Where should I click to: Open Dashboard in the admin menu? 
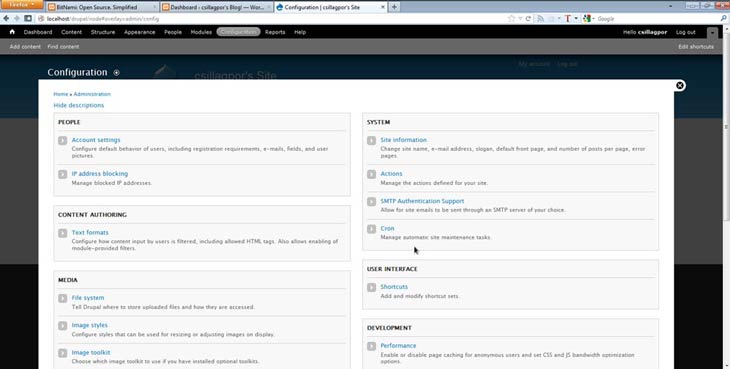[38, 32]
